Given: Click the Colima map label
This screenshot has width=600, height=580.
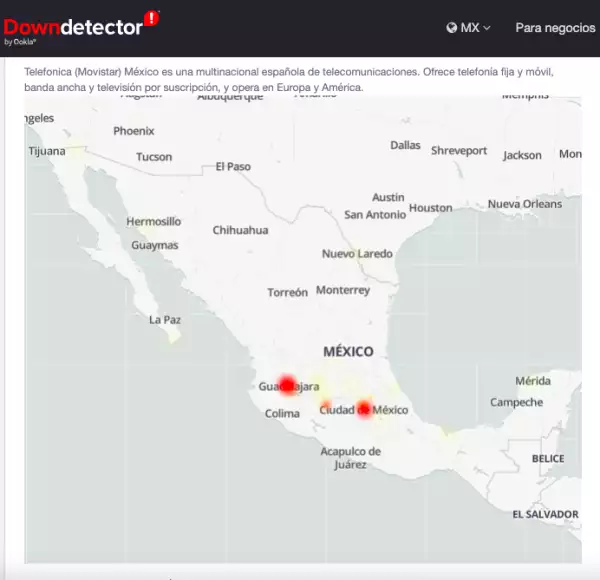Looking at the screenshot, I should click(282, 414).
